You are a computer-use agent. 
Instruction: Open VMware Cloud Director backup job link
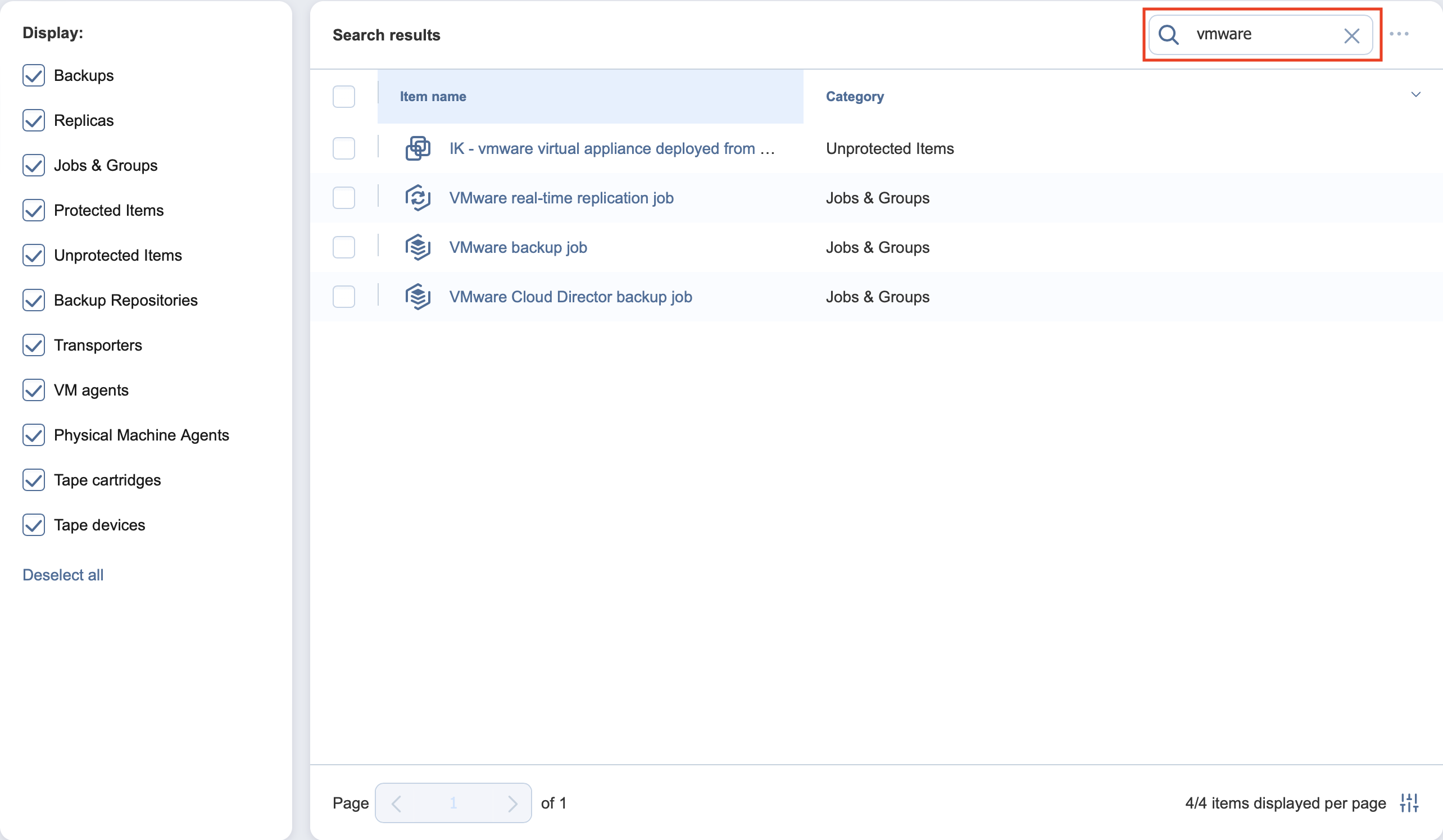pyautogui.click(x=571, y=297)
